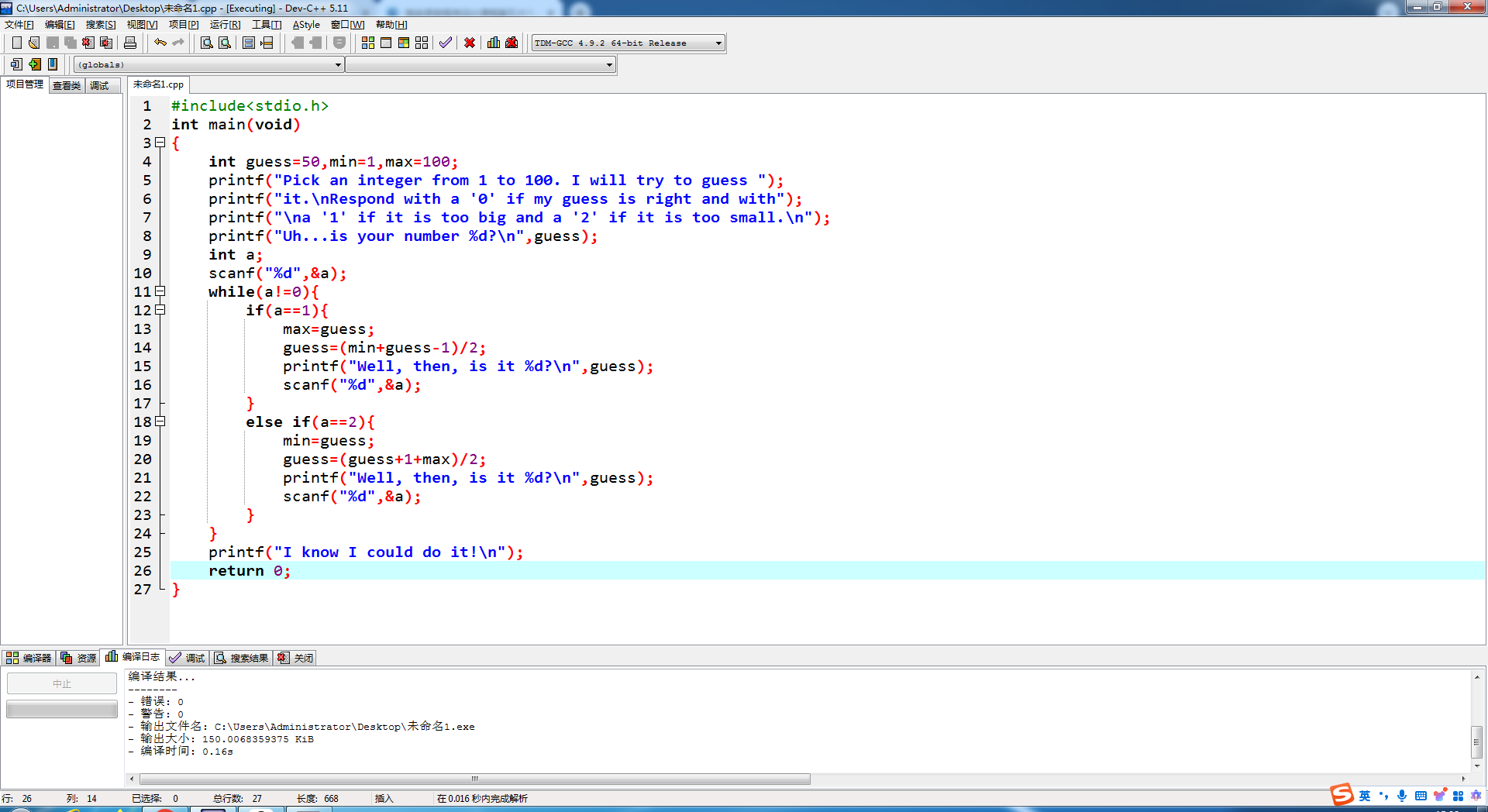Click the Open file toolbar icon

pos(34,43)
